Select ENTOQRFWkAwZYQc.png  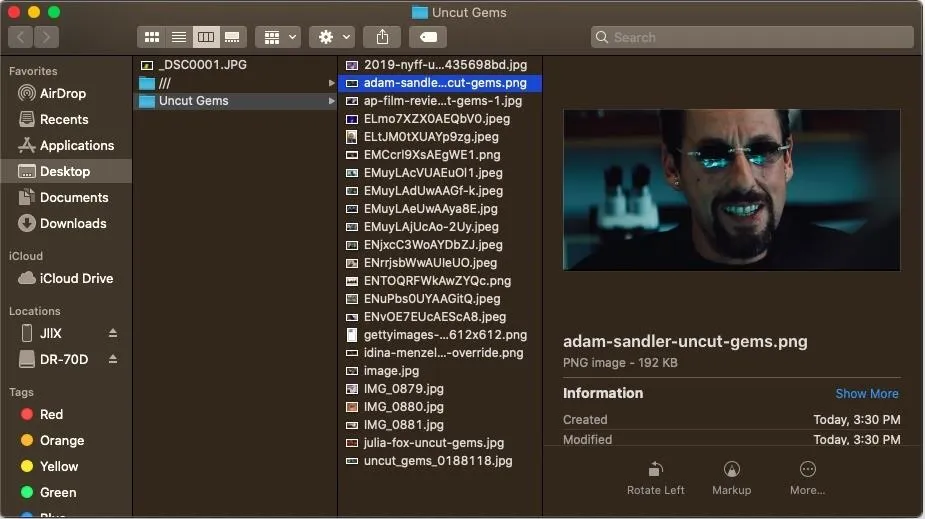coord(441,281)
